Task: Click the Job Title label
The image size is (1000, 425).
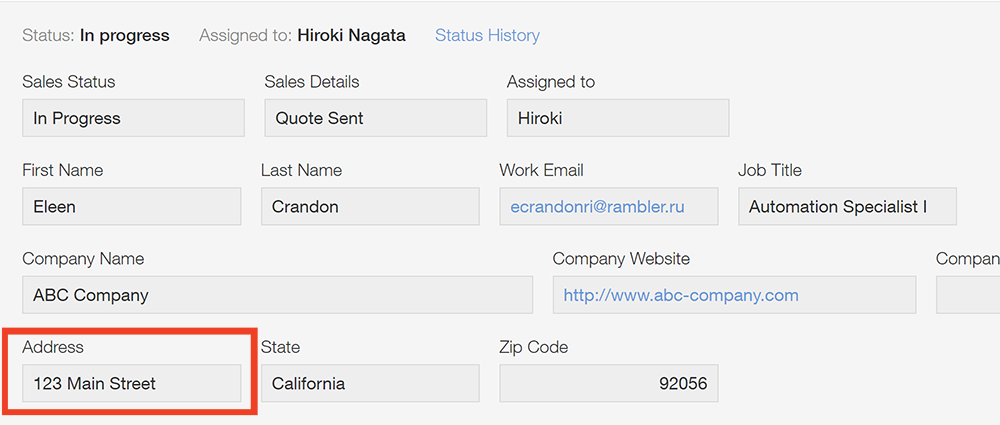Action: tap(770, 170)
